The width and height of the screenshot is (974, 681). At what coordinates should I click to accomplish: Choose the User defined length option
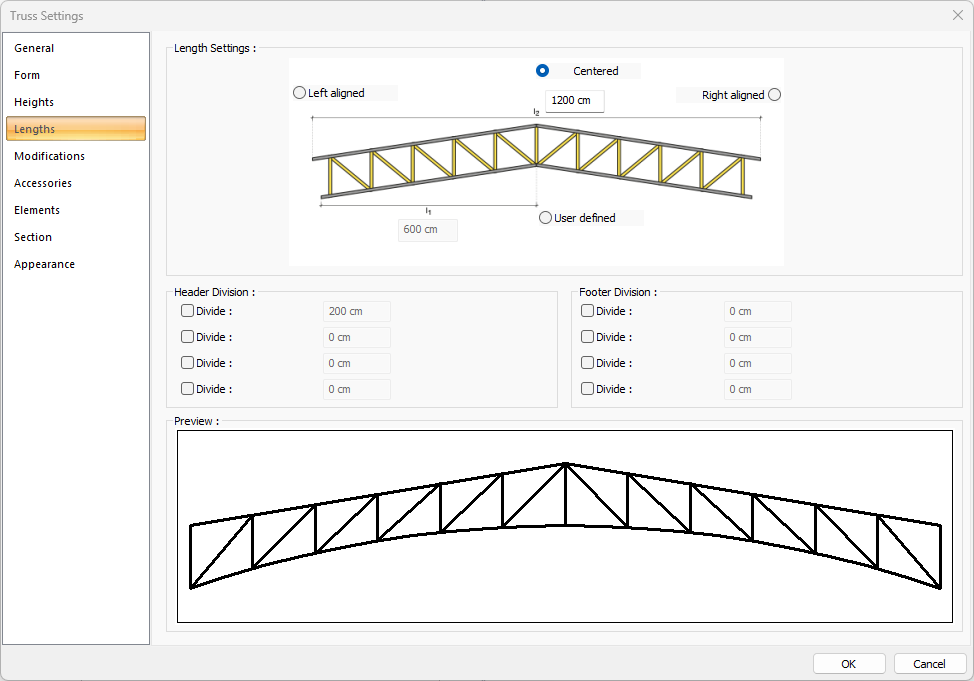click(545, 217)
